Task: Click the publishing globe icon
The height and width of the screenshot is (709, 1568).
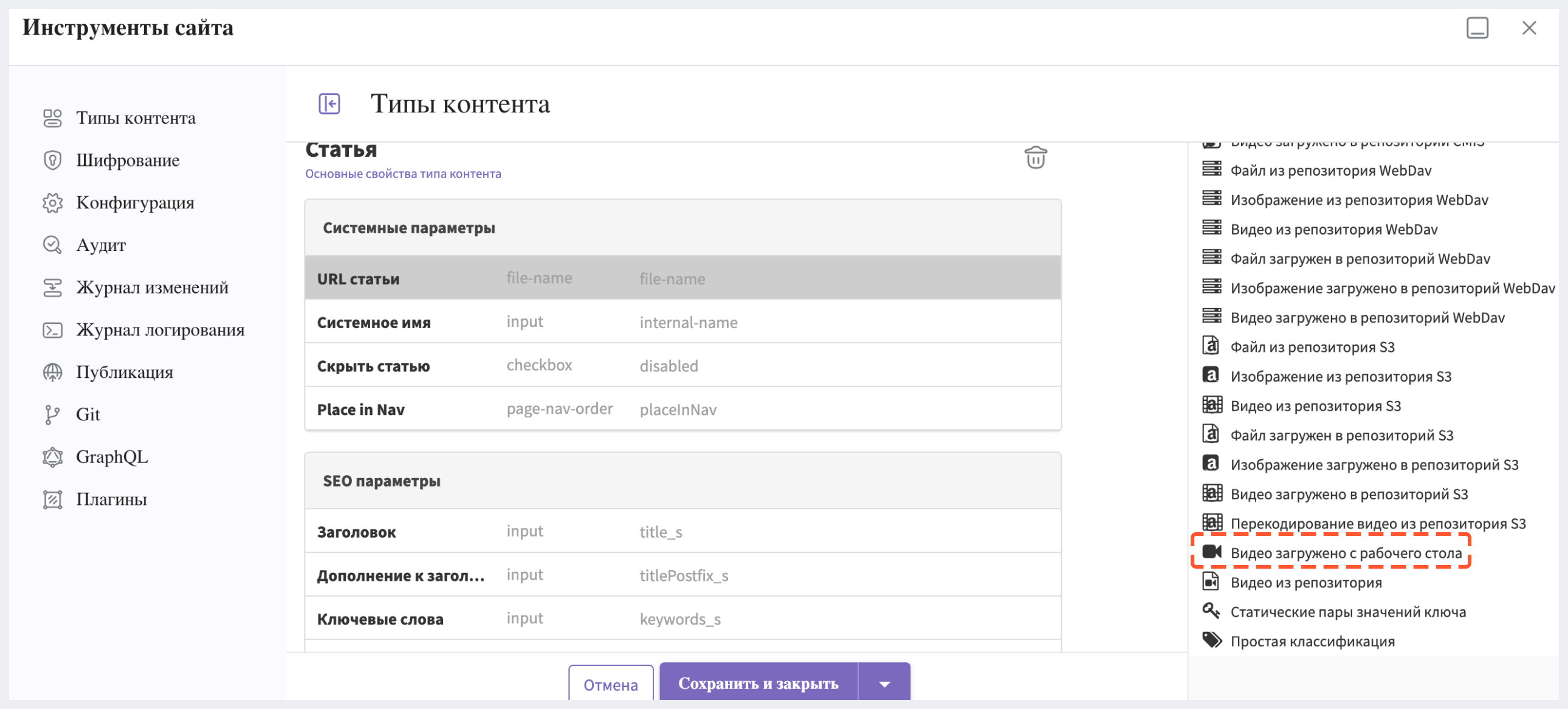Action: coord(52,372)
